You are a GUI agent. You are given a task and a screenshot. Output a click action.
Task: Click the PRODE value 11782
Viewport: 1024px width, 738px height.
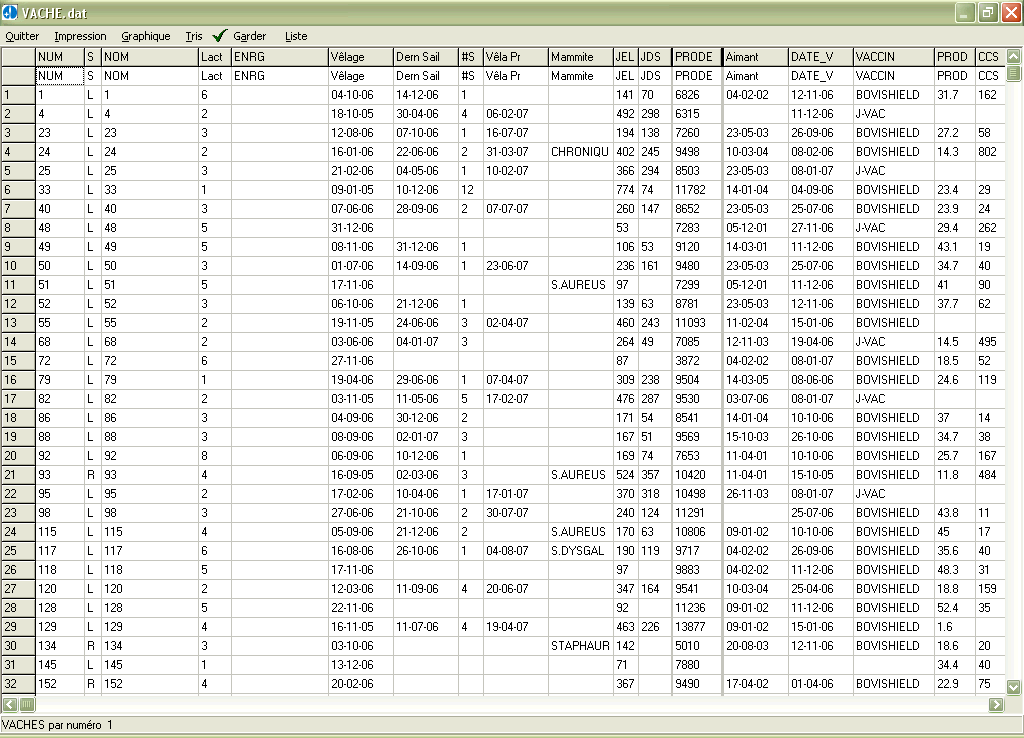[x=697, y=189]
